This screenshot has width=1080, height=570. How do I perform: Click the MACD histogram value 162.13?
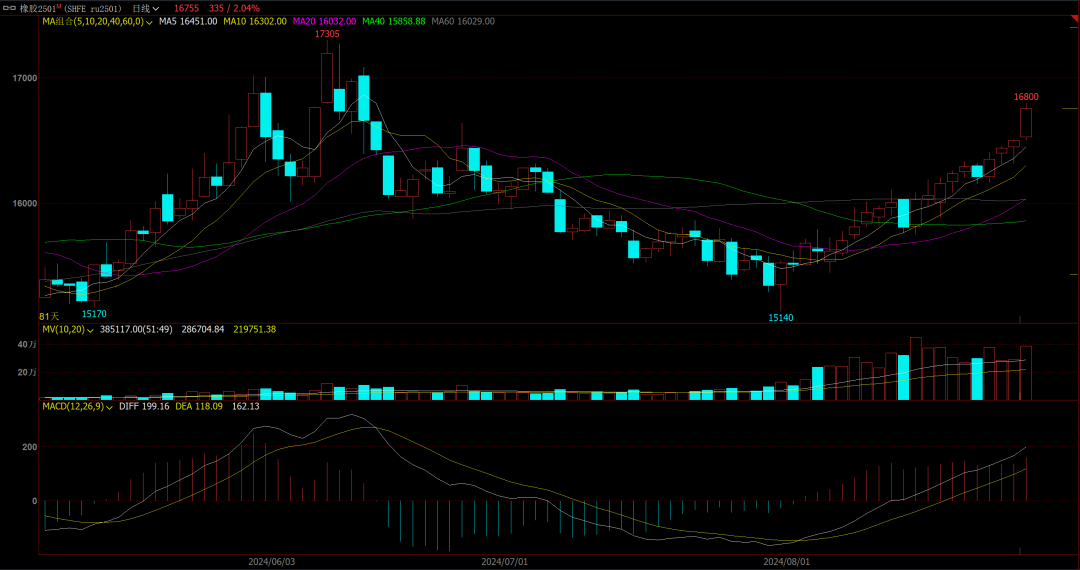coord(245,407)
